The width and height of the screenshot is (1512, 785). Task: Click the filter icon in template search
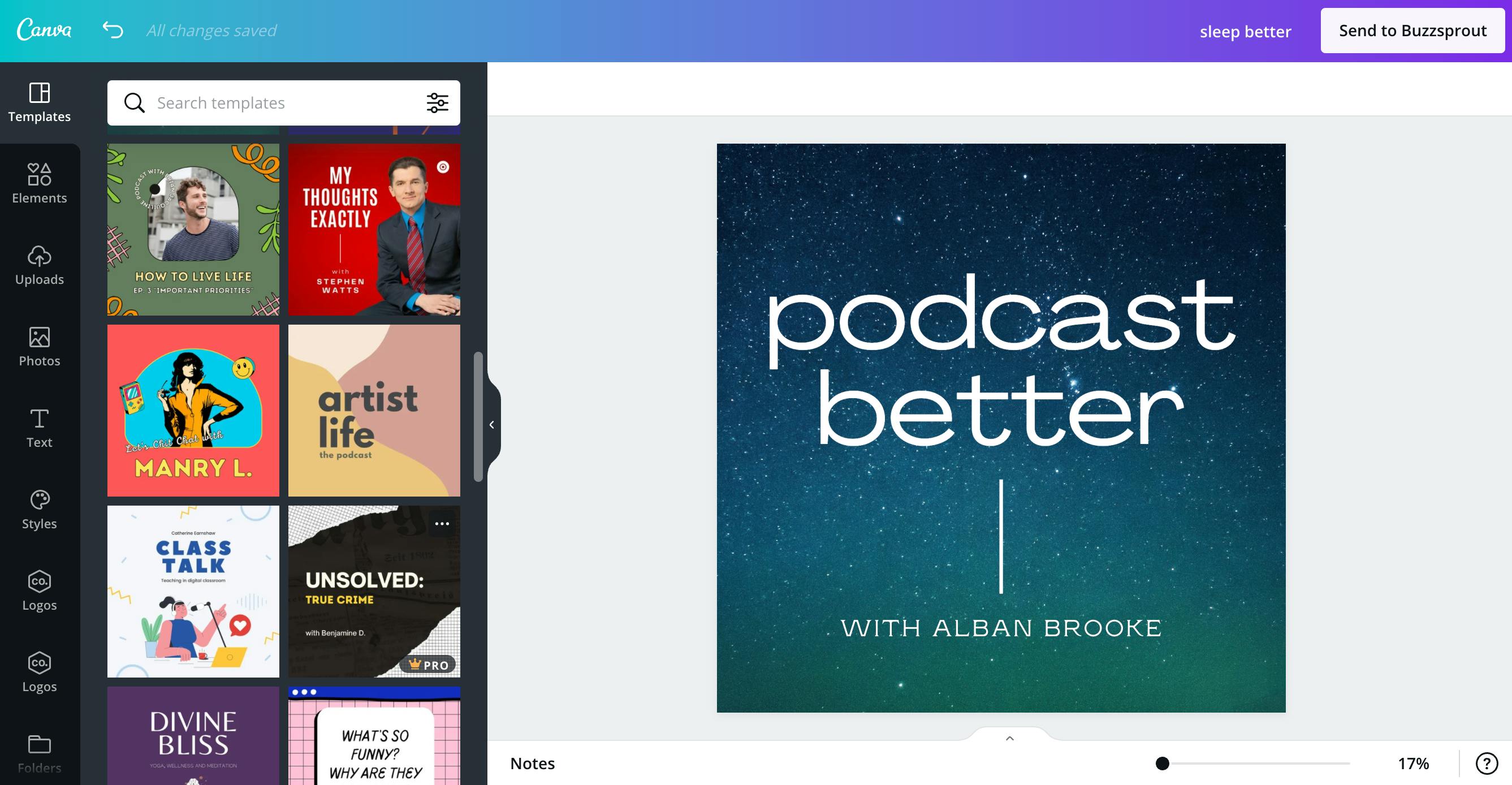tap(437, 102)
